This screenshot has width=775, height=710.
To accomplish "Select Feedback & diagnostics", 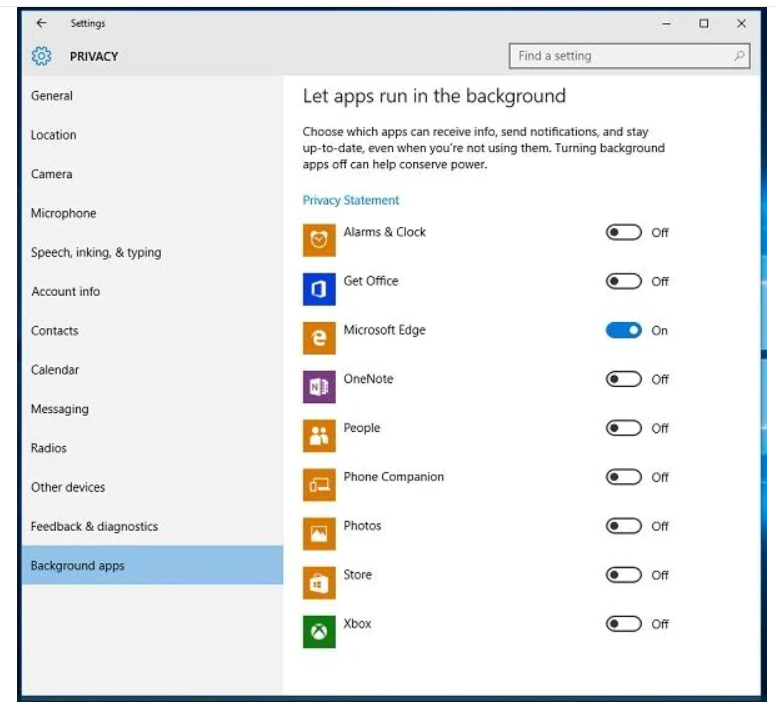I will click(x=152, y=526).
